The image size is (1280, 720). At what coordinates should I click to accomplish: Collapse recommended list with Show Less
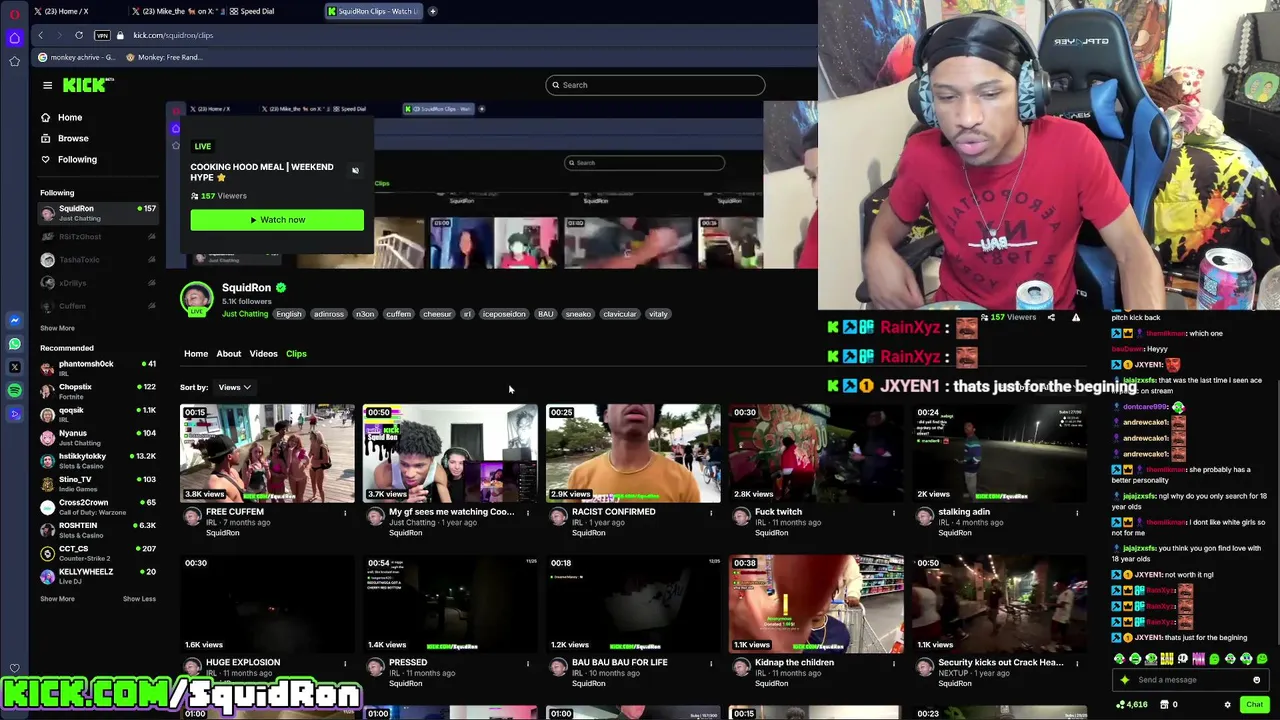point(139,599)
